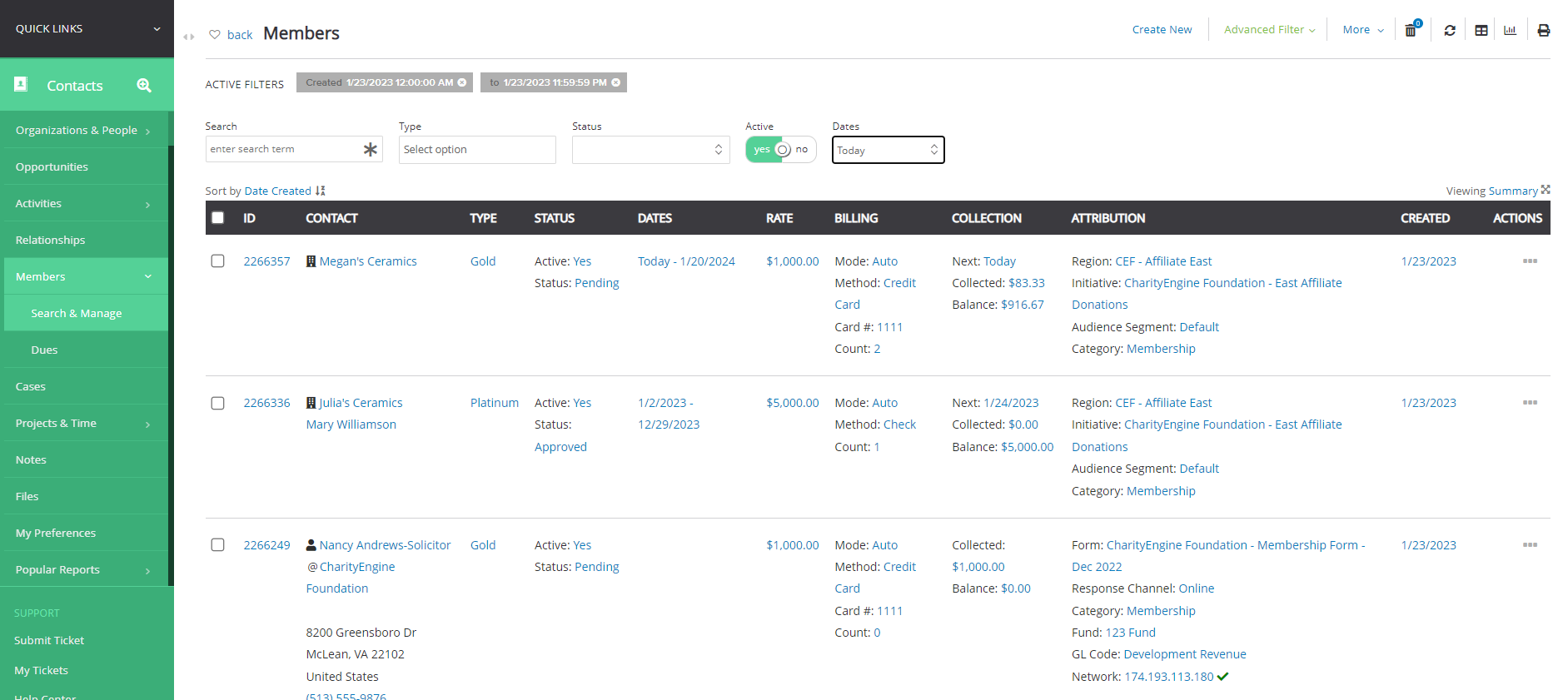The width and height of the screenshot is (1568, 700).
Task: Open My Tickets support link
Action: pos(41,671)
